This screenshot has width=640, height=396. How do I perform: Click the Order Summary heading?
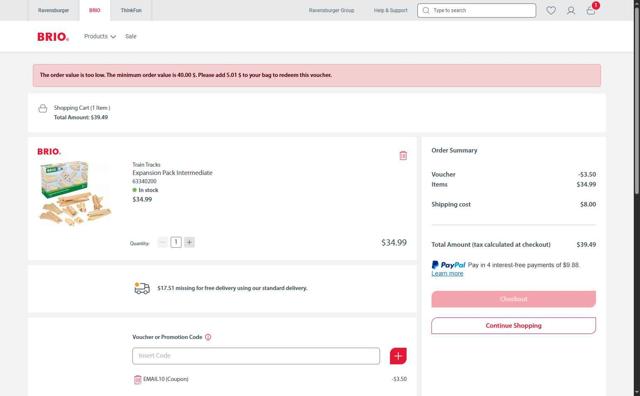tap(454, 150)
